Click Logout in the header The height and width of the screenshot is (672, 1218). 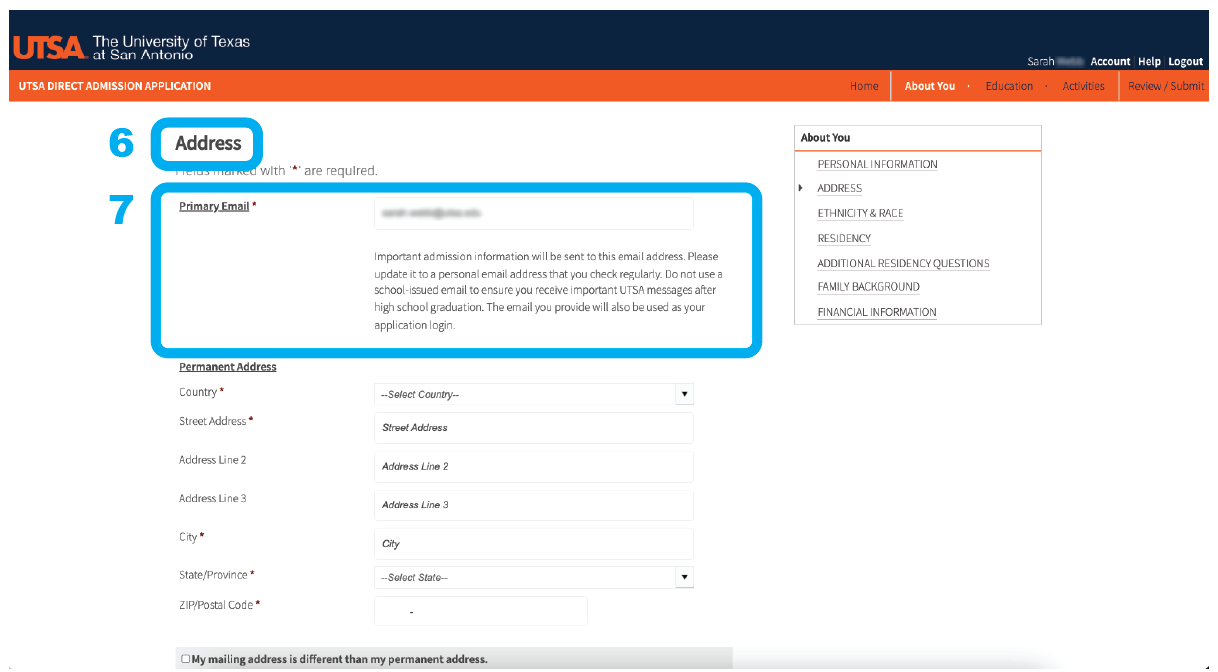point(1185,62)
